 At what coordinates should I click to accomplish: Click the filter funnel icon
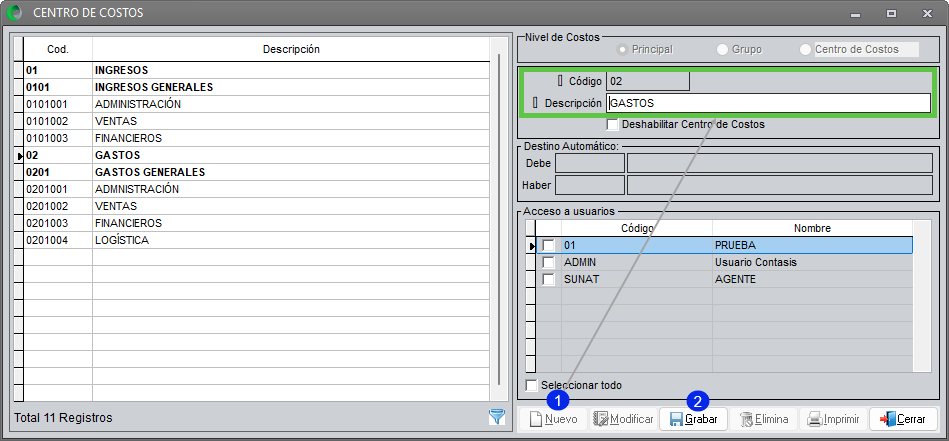(x=496, y=417)
